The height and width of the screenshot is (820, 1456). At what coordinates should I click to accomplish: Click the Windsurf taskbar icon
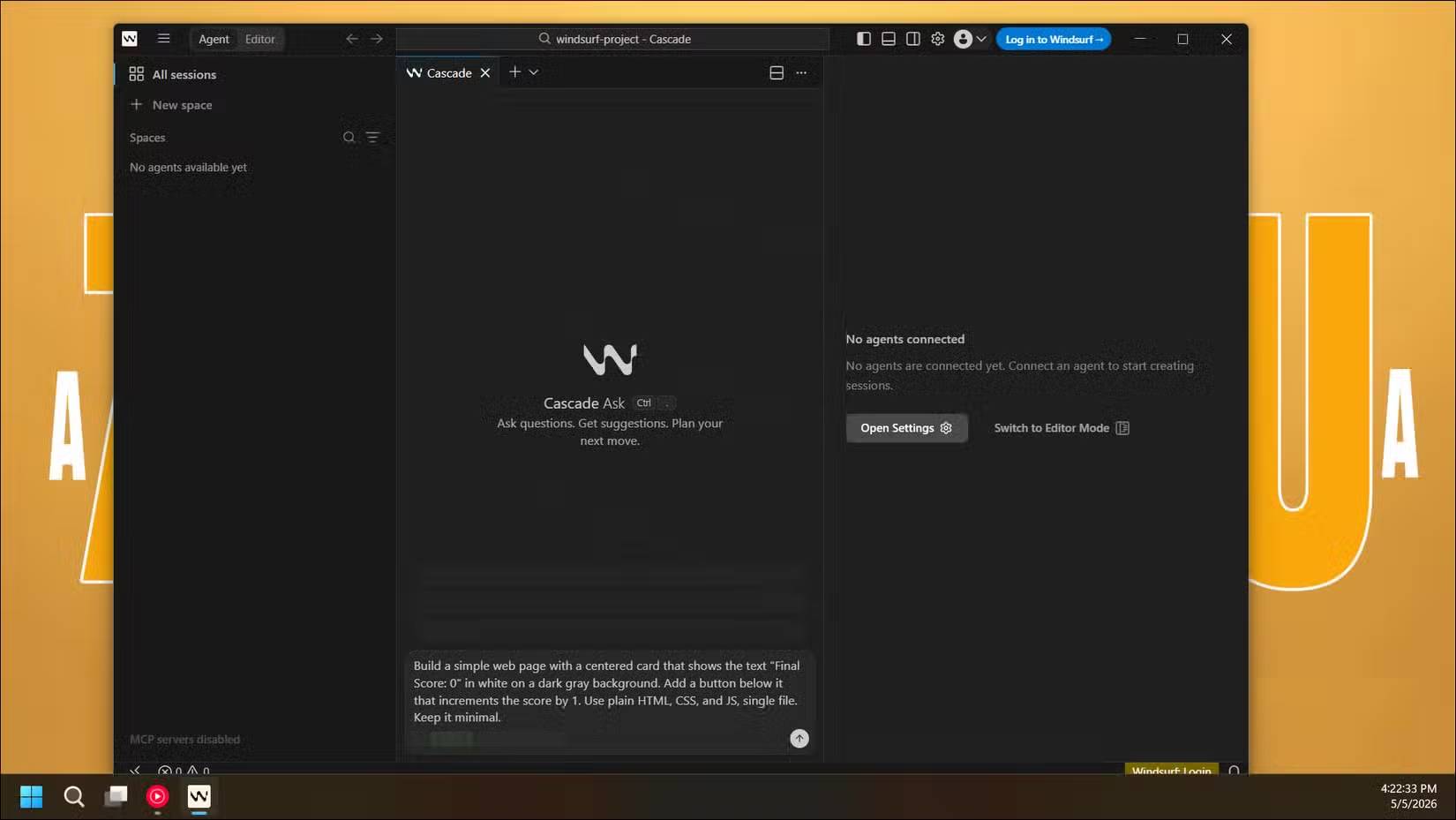tap(199, 797)
